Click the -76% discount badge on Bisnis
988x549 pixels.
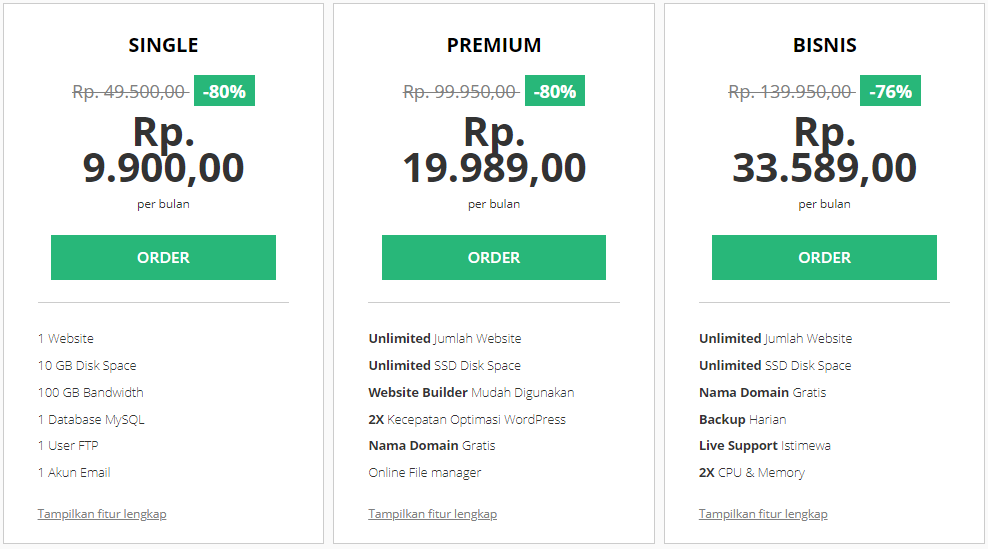tap(890, 91)
